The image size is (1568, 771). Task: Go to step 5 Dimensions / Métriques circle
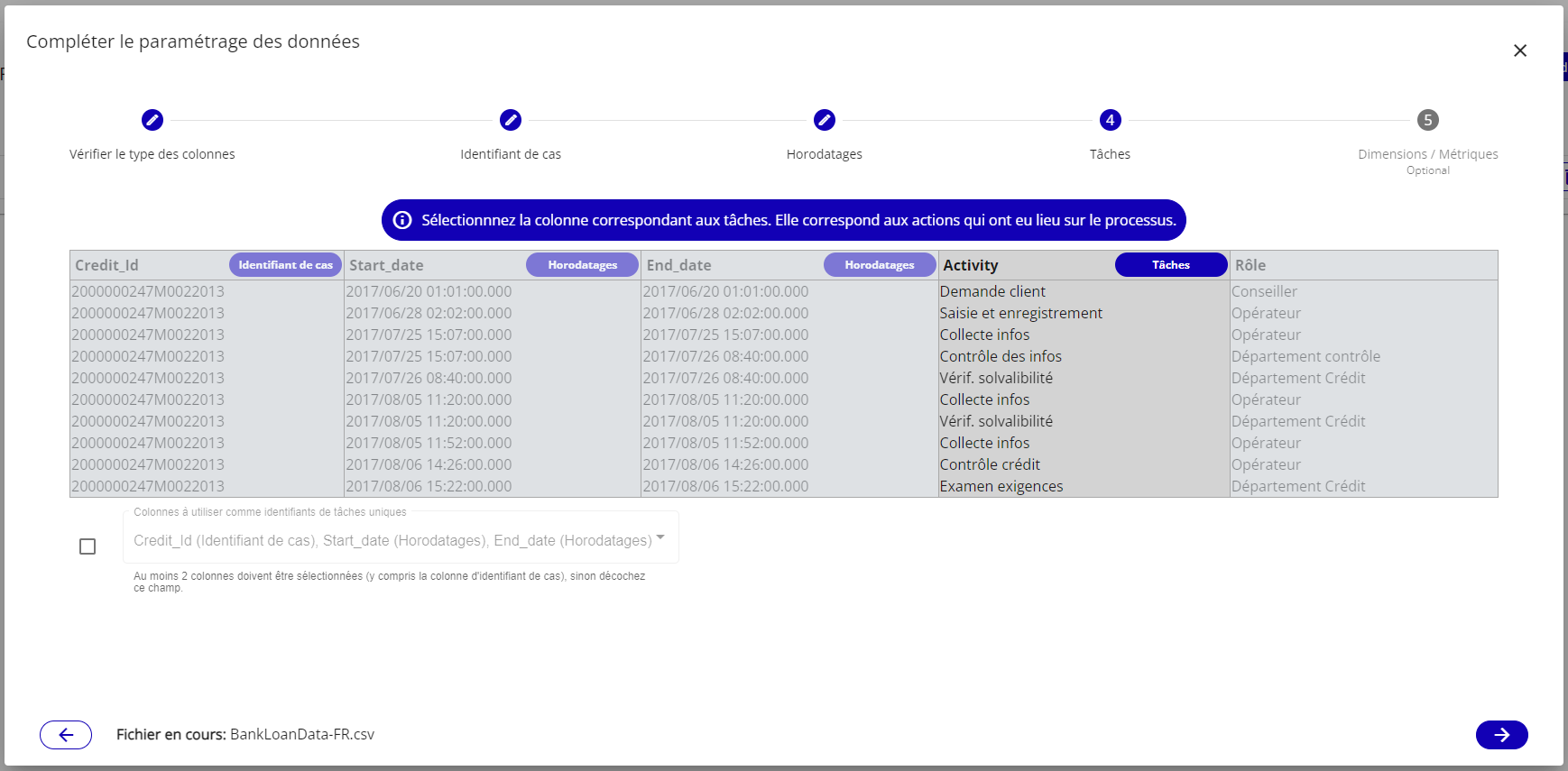click(x=1427, y=120)
